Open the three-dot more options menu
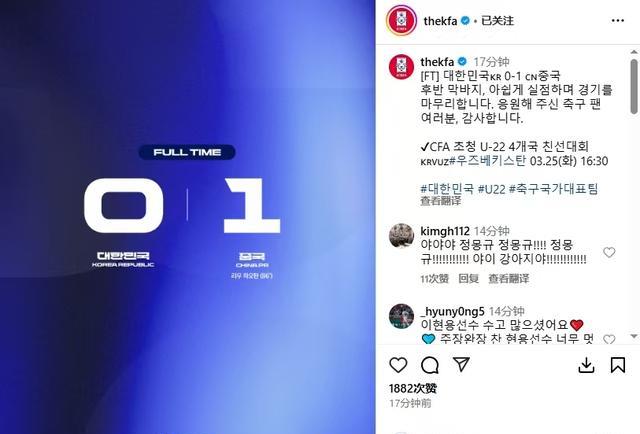This screenshot has height=434, width=640. (618, 21)
